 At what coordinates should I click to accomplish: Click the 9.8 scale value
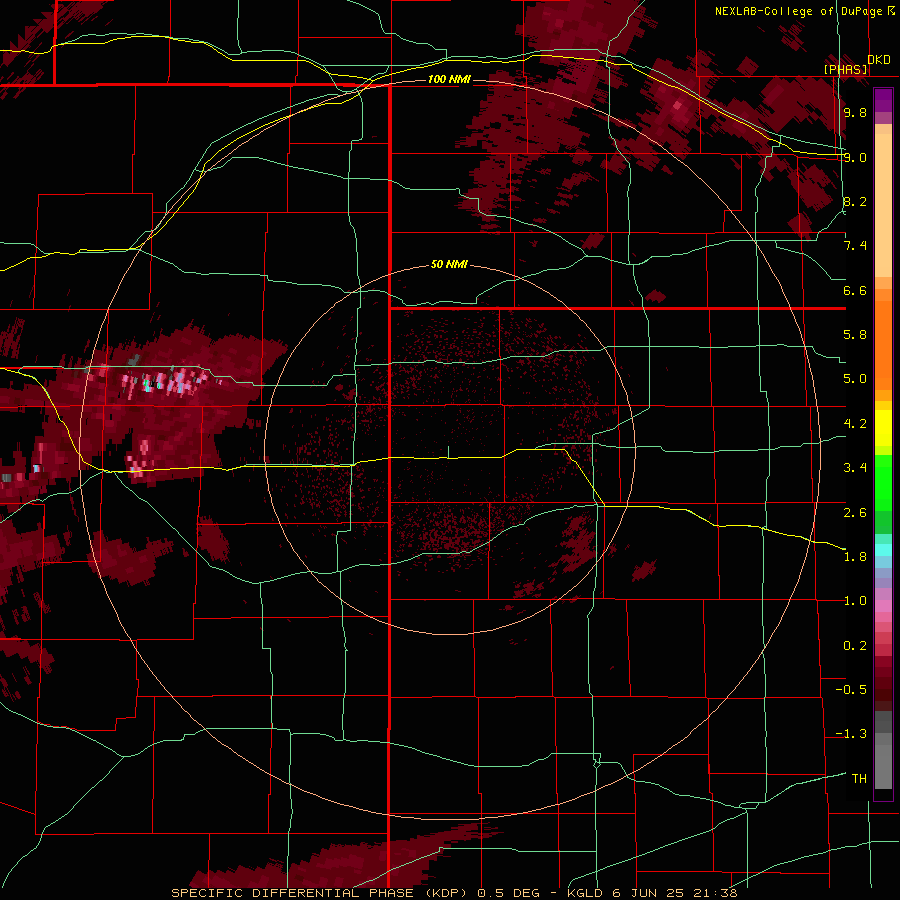[855, 113]
